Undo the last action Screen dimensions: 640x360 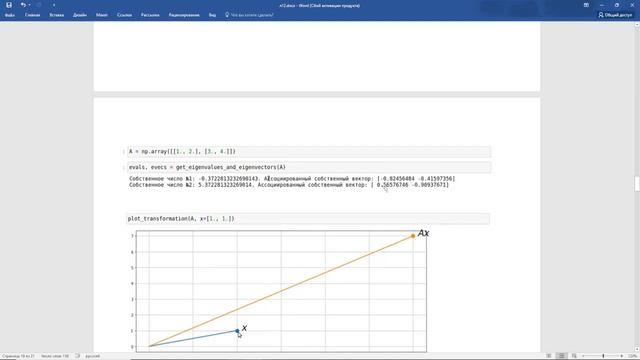(23, 5)
